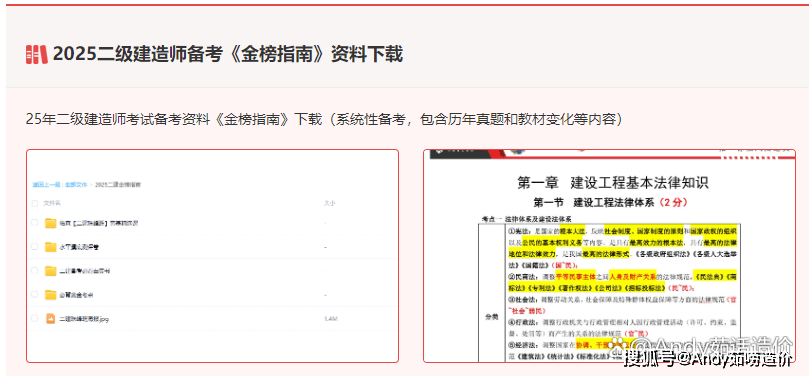Click the first folder's yellow folder icon
809x376 pixels.
[51, 223]
